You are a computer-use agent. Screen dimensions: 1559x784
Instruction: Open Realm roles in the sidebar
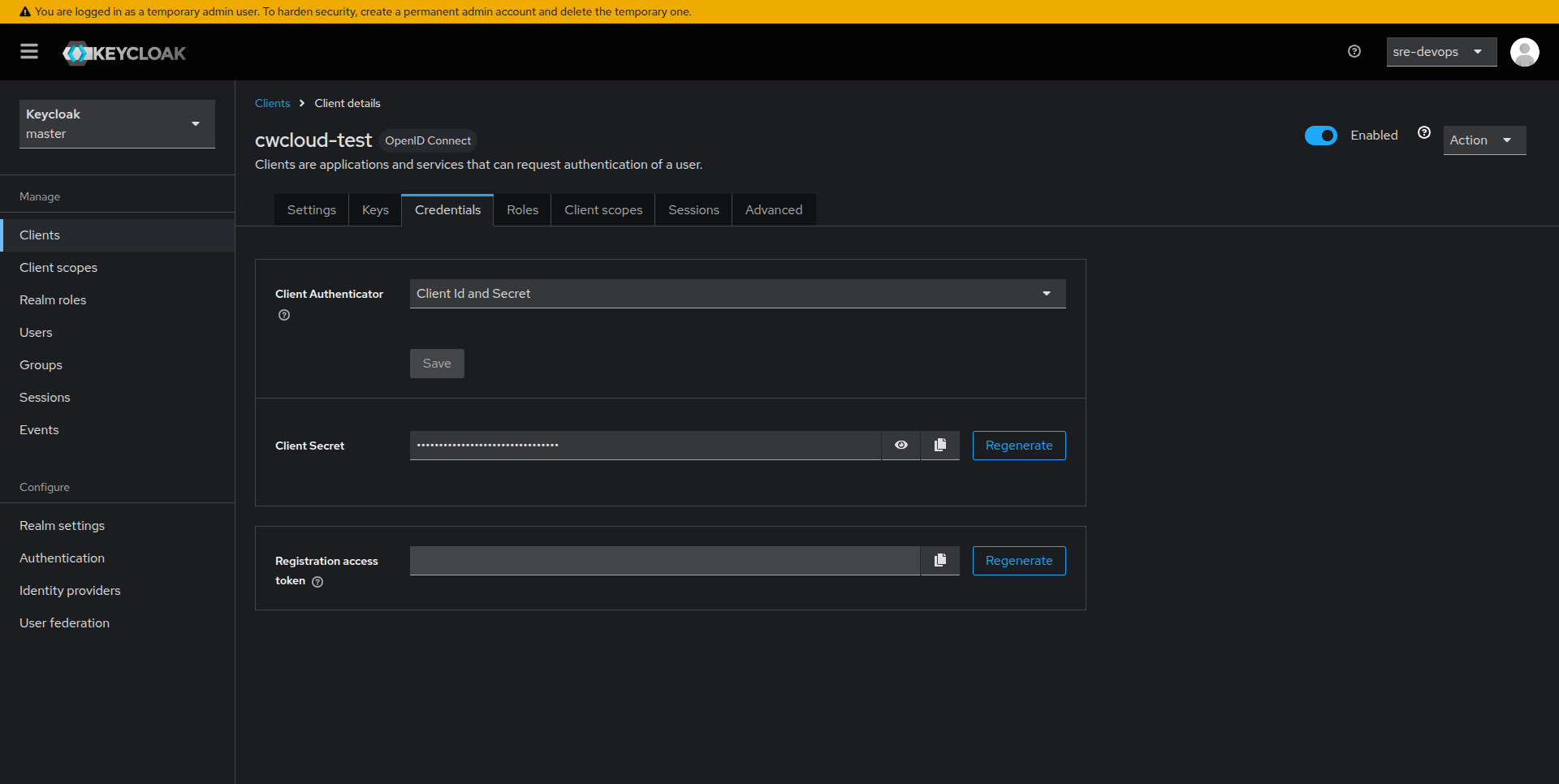pos(118,300)
